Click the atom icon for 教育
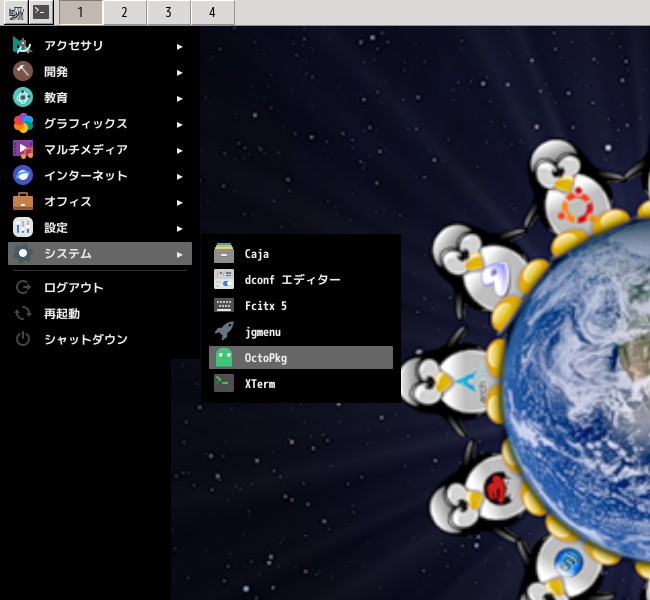Viewport: 650px width, 600px height. tap(23, 97)
